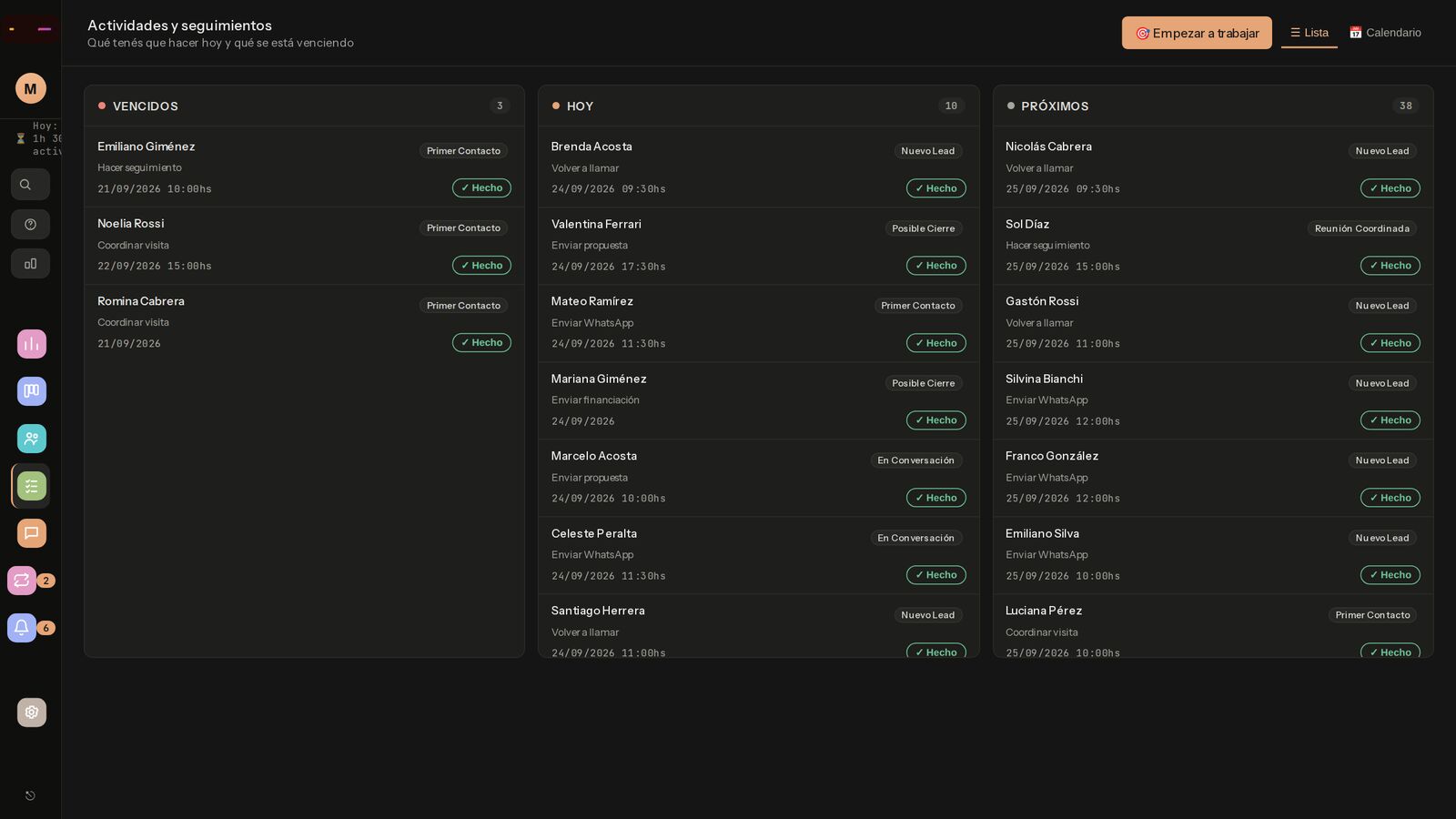Viewport: 1456px width, 819px height.
Task: Mark Valentina Ferrari task as Hecho
Action: pos(935,266)
